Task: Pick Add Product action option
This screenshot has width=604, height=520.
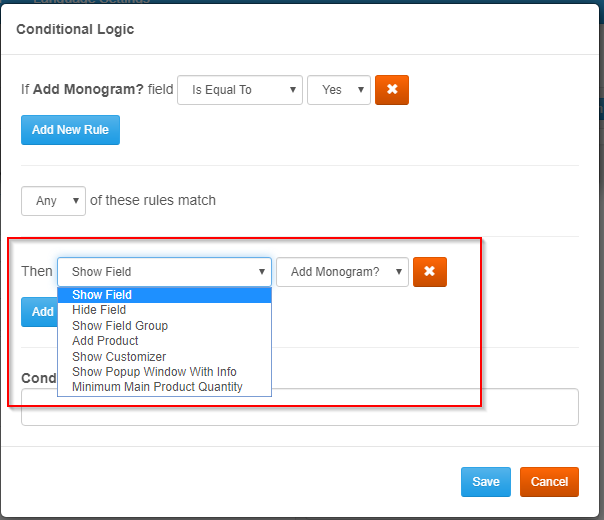Action: pyautogui.click(x=164, y=341)
